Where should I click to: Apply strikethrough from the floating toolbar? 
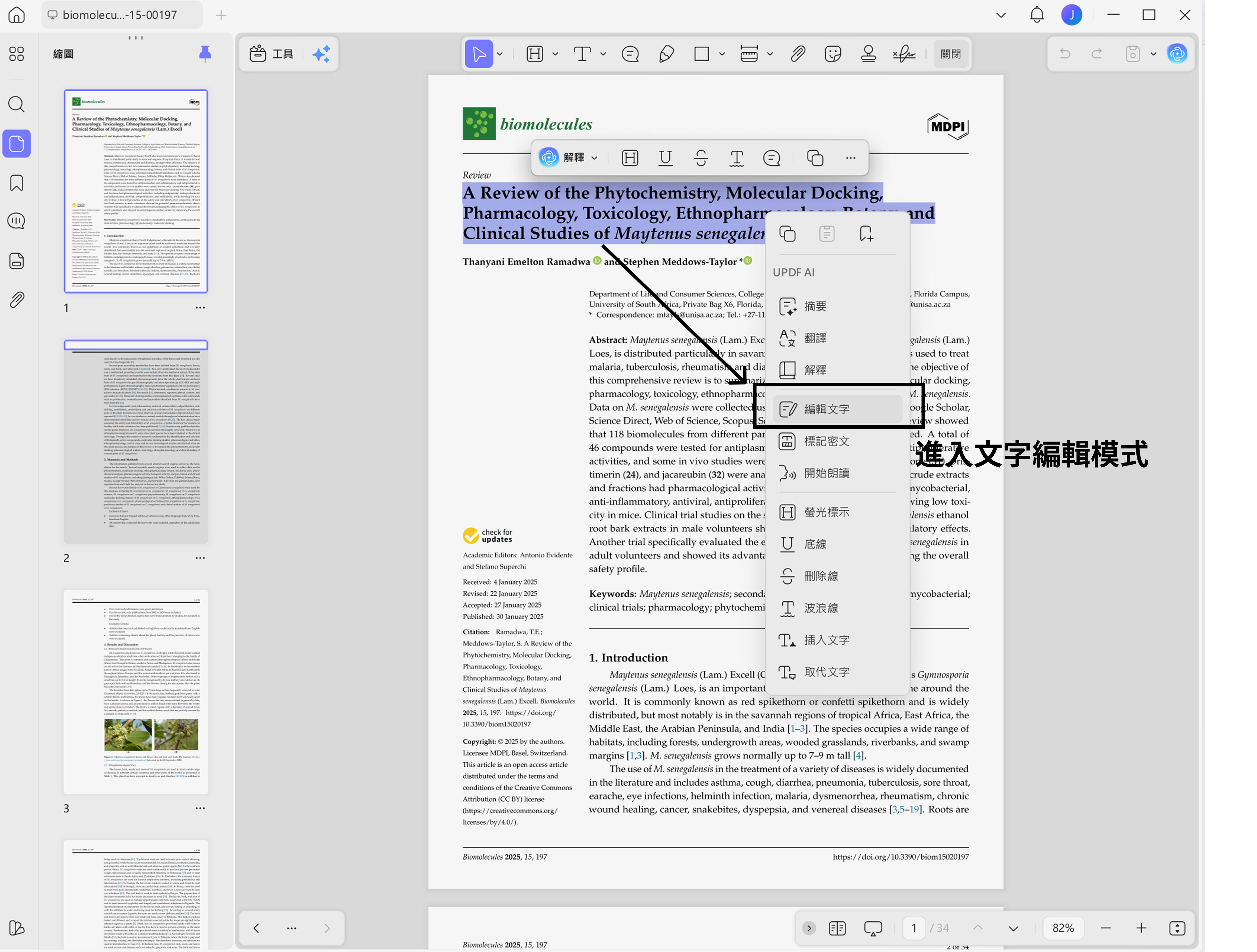[701, 157]
